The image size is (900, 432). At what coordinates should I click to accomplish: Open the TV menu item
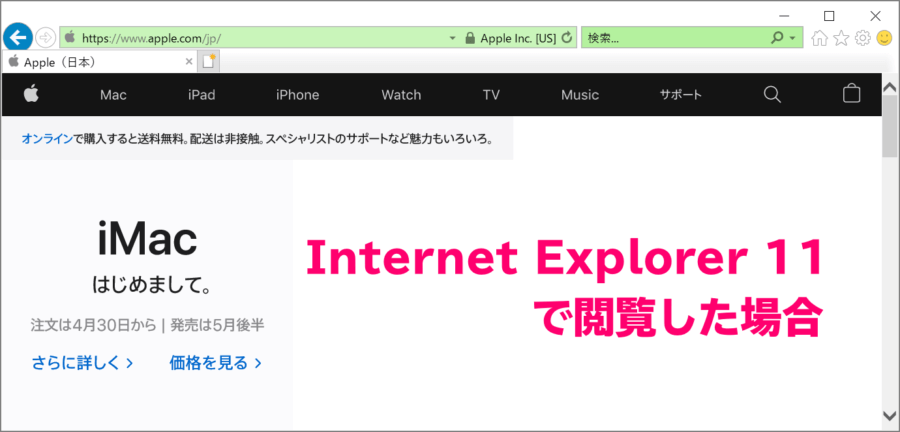[491, 95]
